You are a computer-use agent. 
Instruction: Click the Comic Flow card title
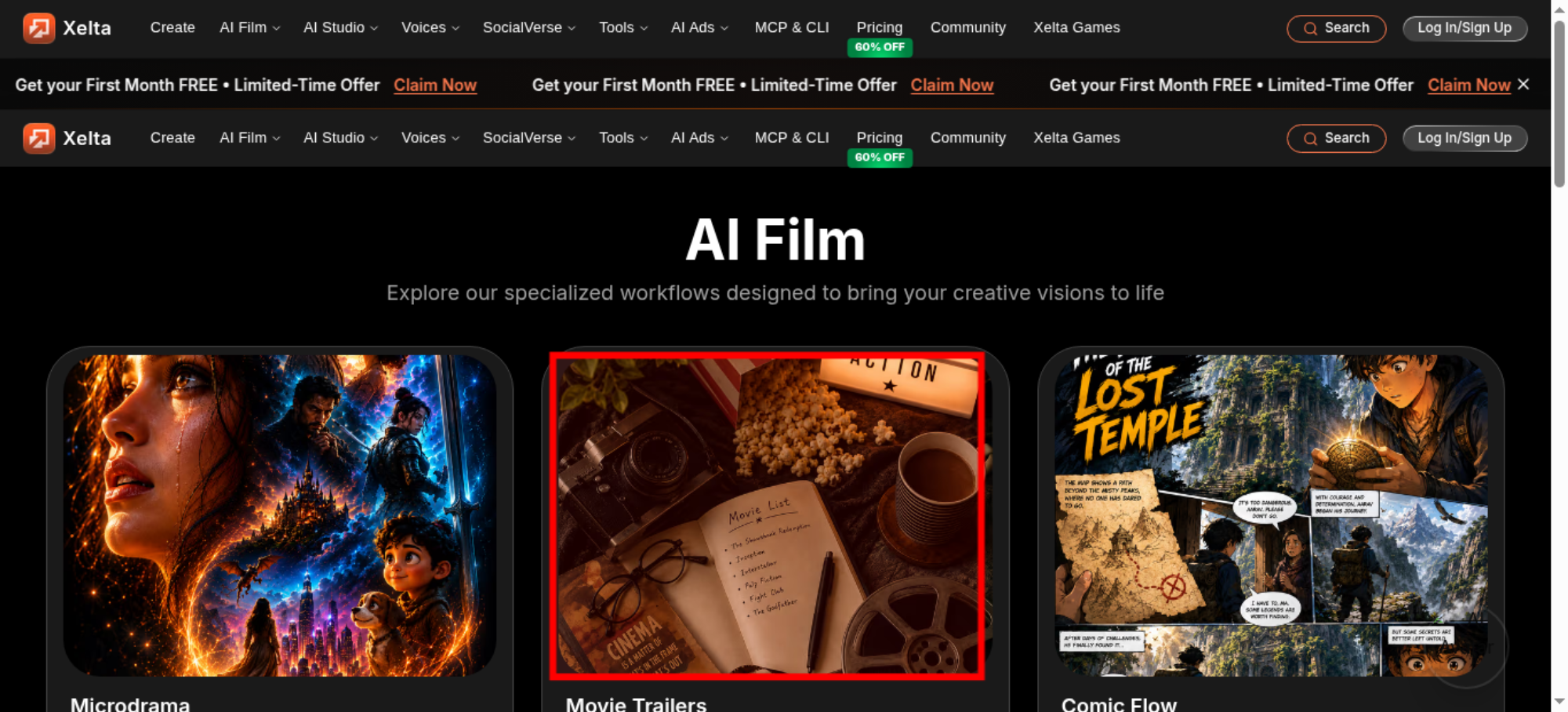[x=1119, y=703]
